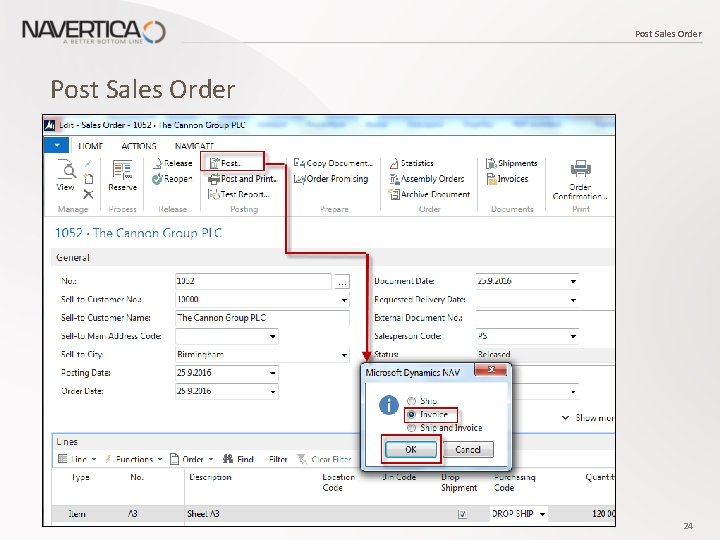The image size is (720, 540).
Task: Open the Sell-to Main Address Code dropdown
Action: (x=272, y=337)
